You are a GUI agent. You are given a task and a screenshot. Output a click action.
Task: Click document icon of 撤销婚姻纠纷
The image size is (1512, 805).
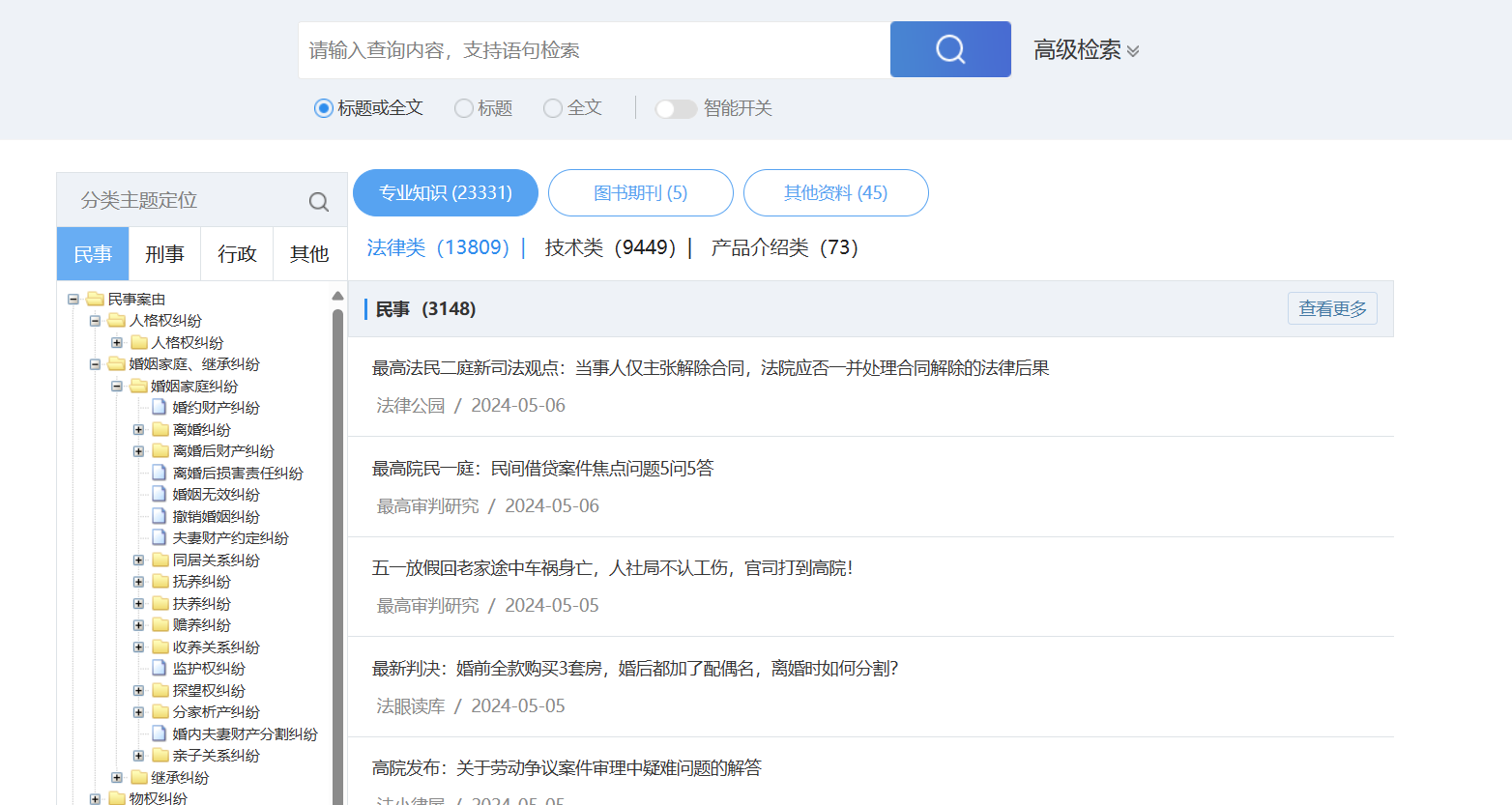(160, 516)
